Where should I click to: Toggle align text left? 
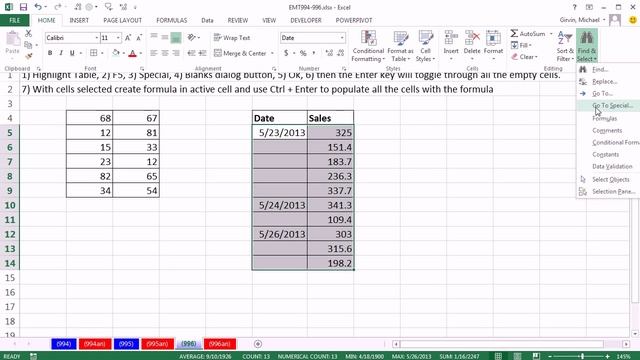tap(153, 53)
